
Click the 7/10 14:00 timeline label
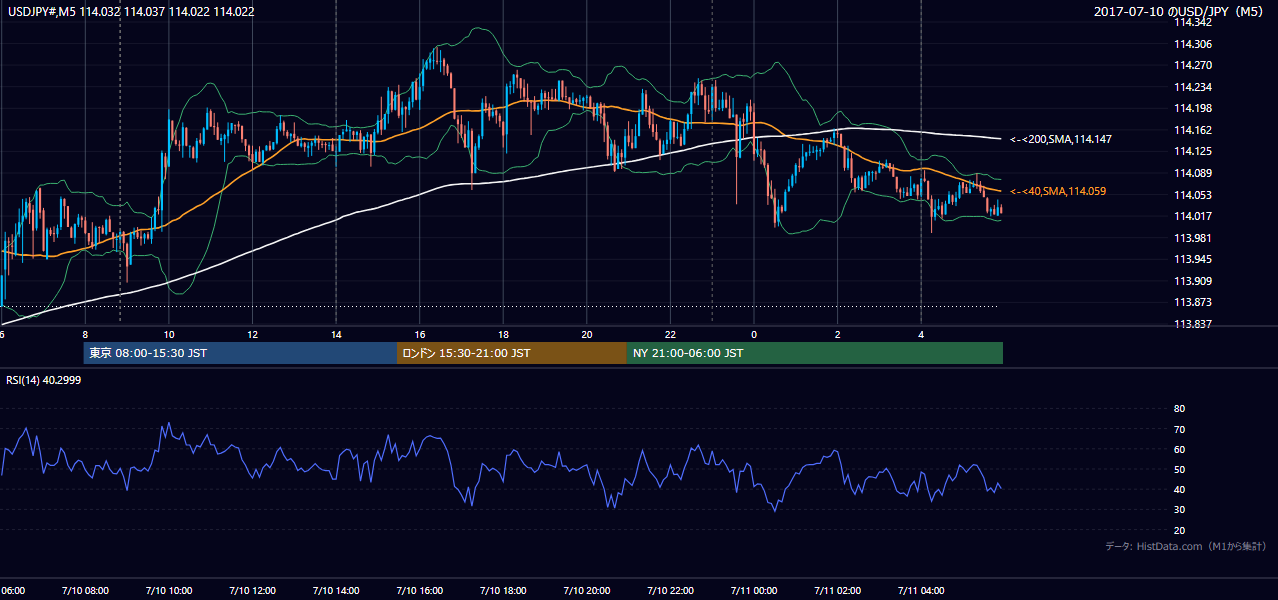335,591
